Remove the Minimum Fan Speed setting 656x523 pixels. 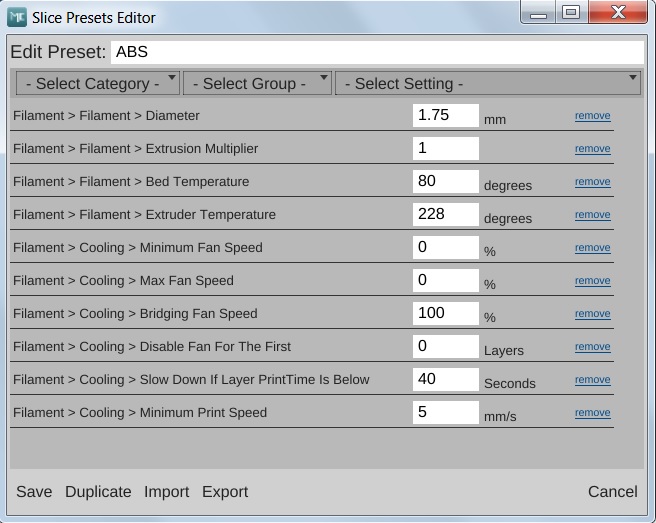[592, 248]
